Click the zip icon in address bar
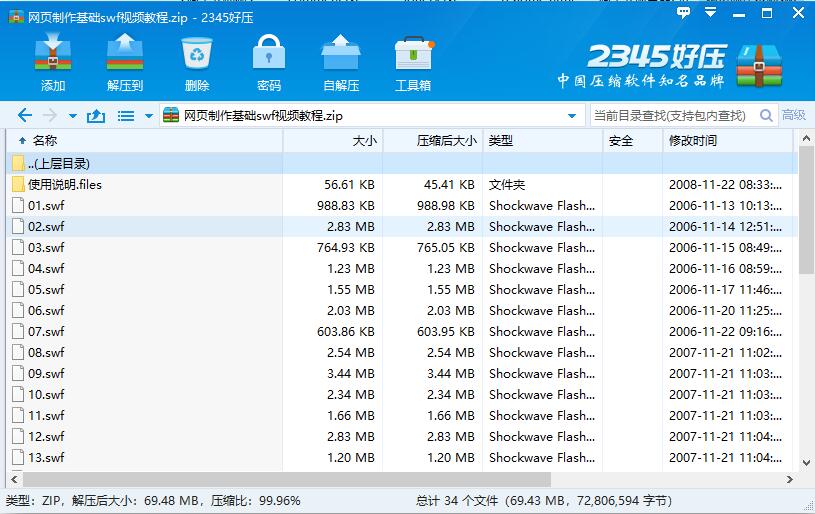Image resolution: width=815 pixels, height=514 pixels. click(171, 115)
